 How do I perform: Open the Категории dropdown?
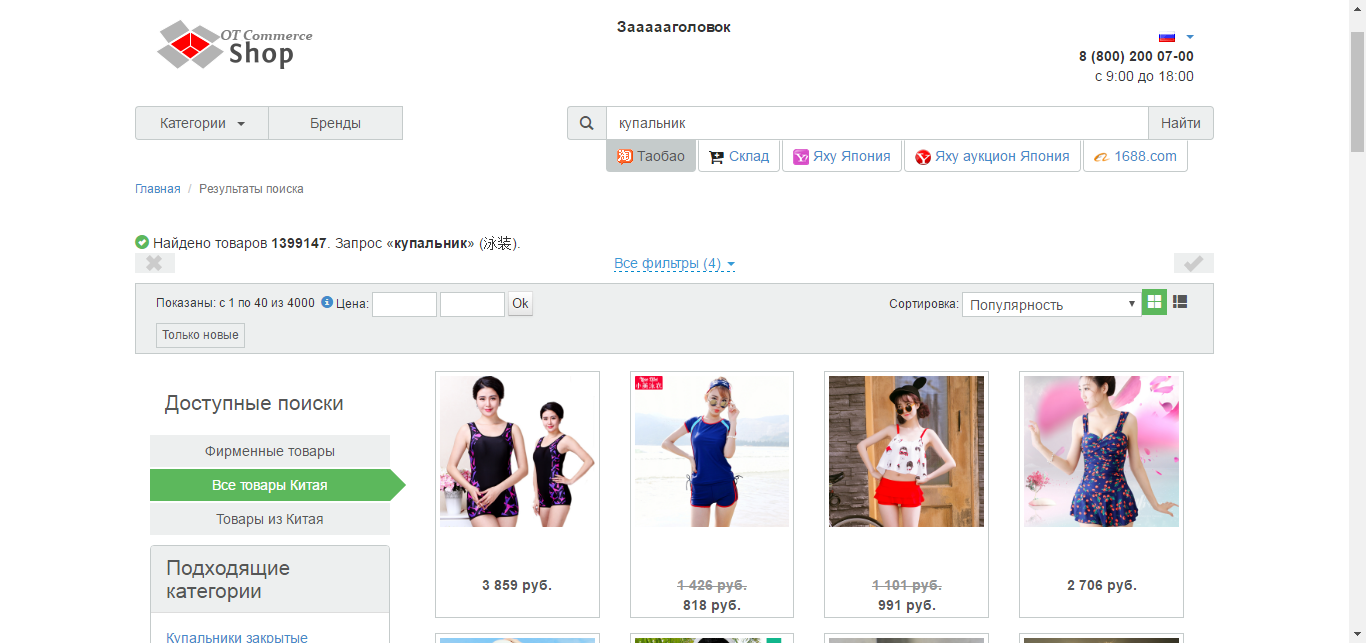point(202,123)
